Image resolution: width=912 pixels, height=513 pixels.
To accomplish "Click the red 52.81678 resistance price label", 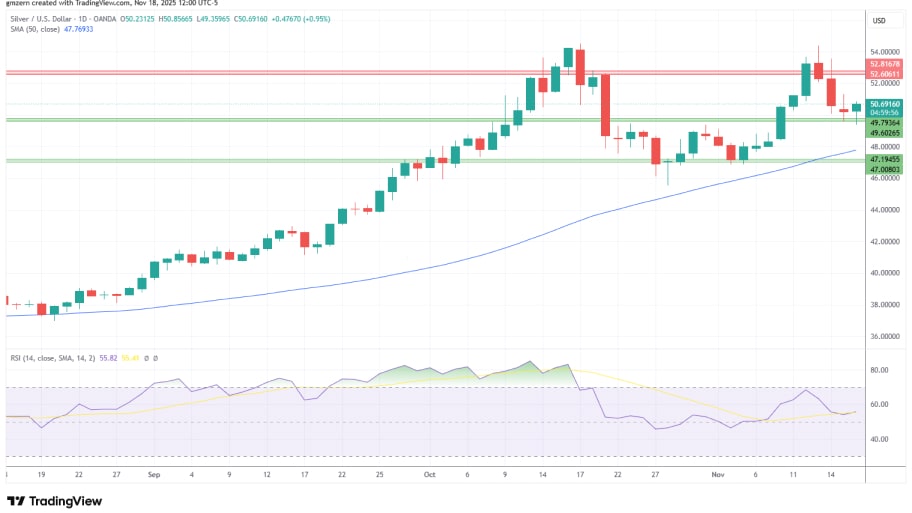I will (x=885, y=64).
